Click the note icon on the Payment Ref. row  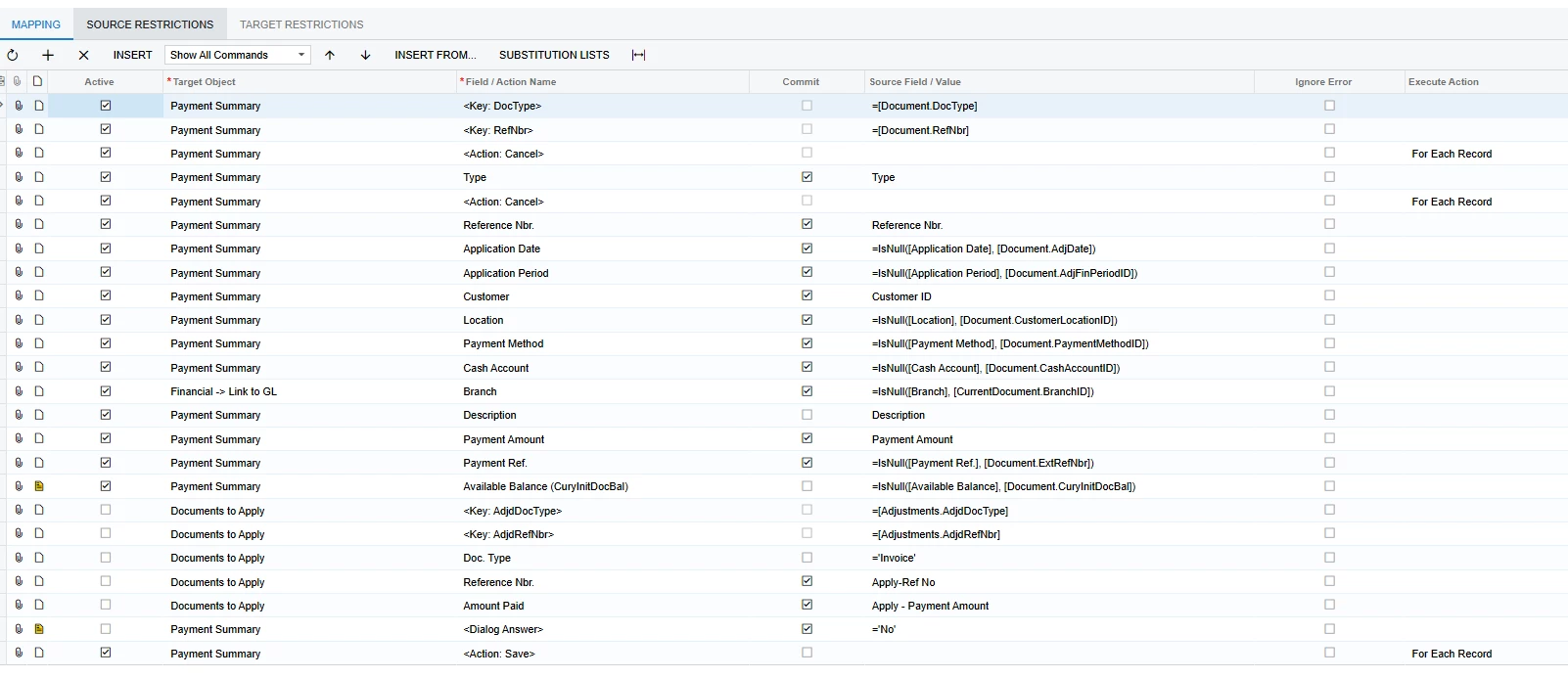[x=39, y=463]
